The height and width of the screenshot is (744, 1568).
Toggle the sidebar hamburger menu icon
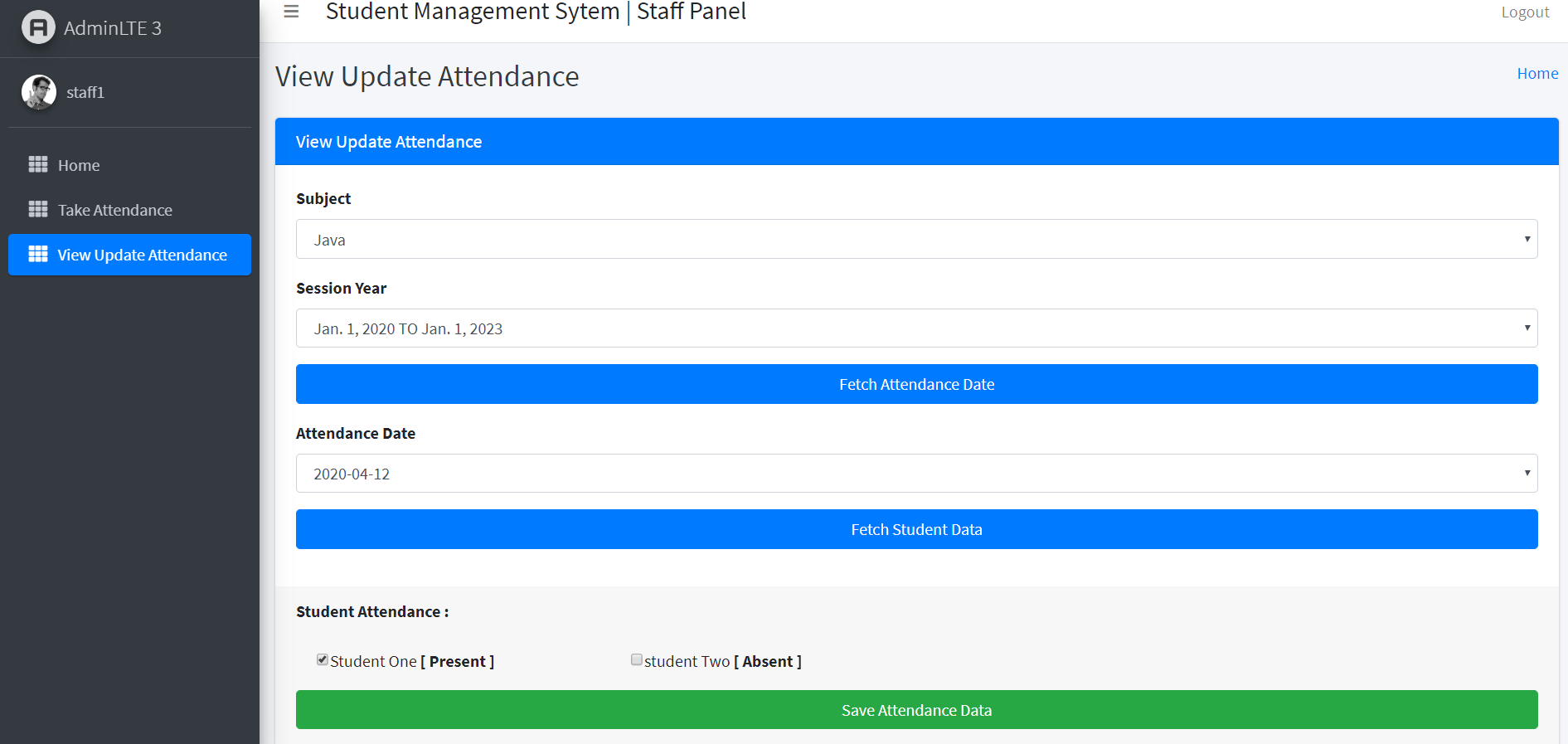tap(291, 12)
